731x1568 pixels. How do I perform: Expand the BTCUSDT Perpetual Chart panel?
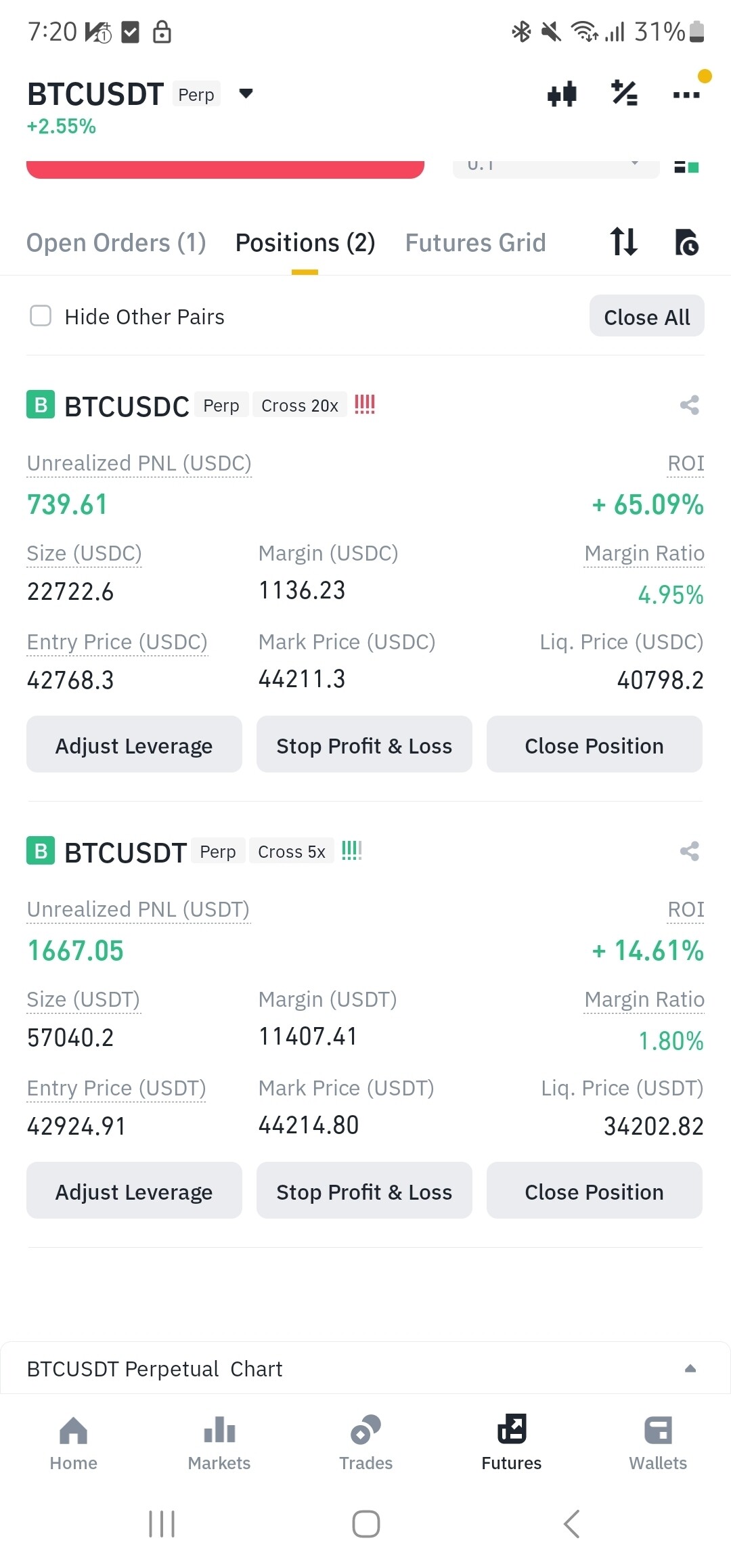coord(690,1368)
